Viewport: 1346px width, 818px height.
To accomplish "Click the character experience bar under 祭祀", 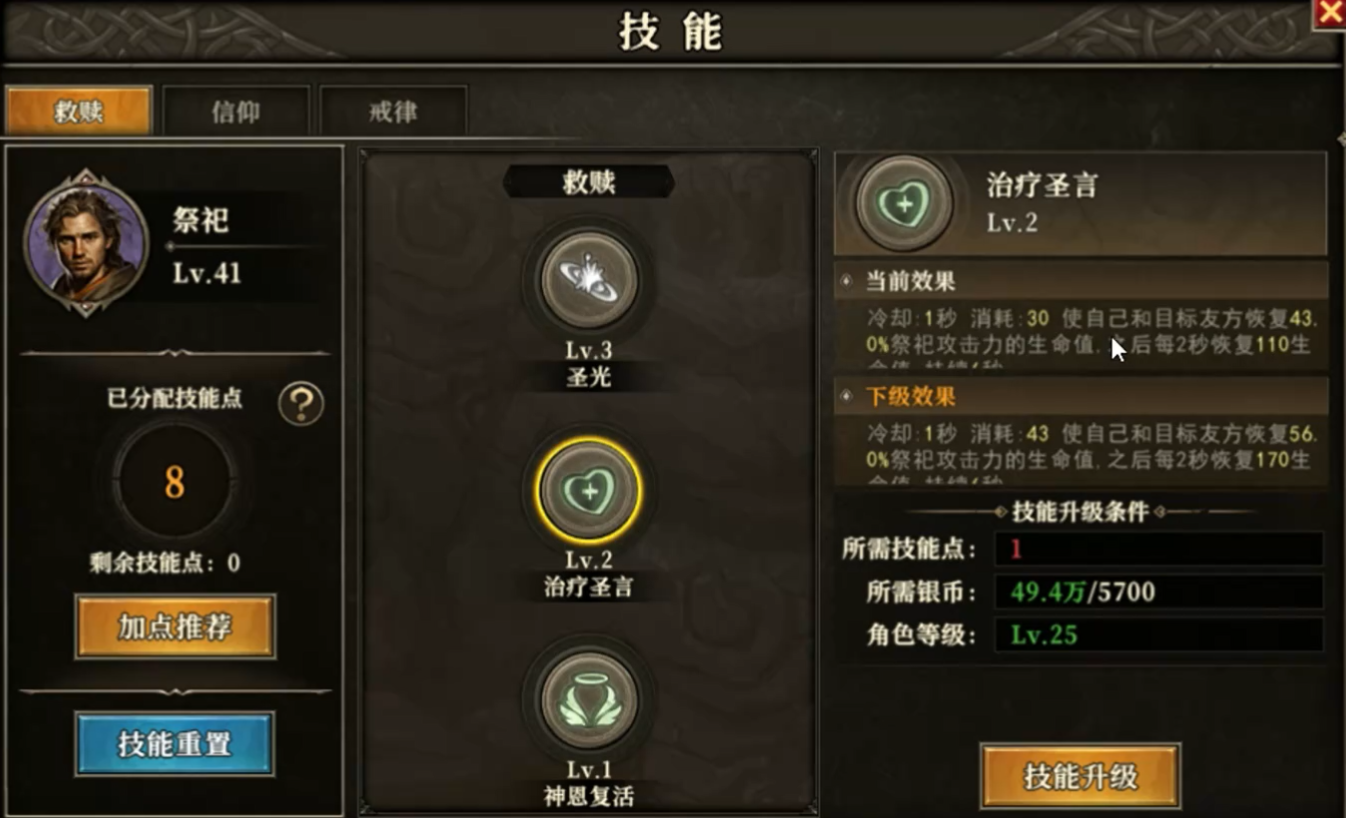I will 246,245.
